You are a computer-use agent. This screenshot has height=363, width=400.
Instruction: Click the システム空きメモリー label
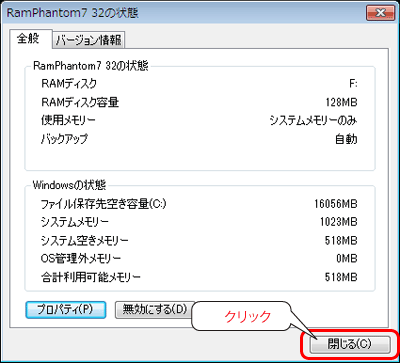pyautogui.click(x=84, y=240)
